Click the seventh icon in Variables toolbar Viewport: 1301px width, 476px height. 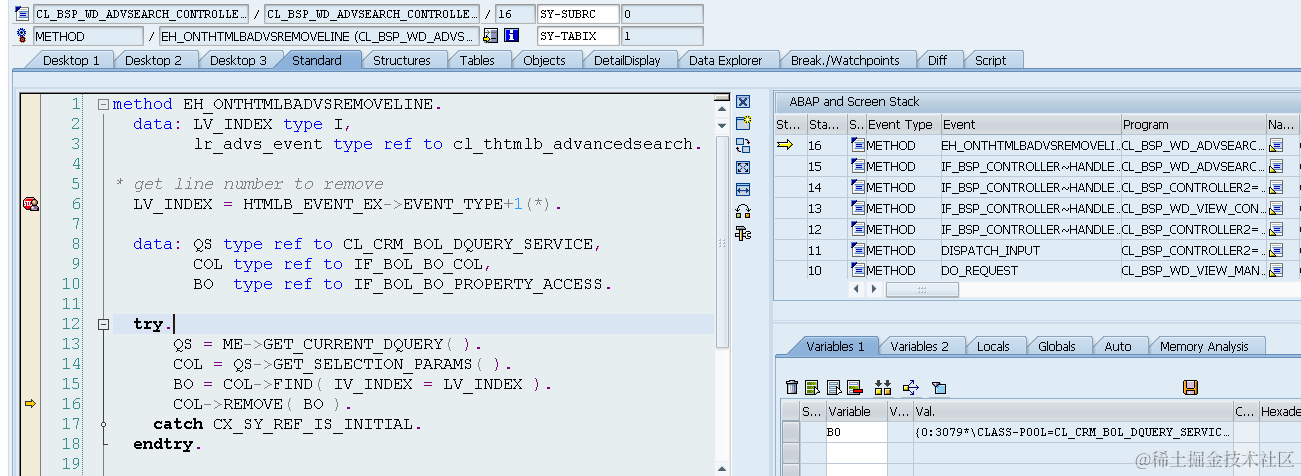click(x=938, y=387)
